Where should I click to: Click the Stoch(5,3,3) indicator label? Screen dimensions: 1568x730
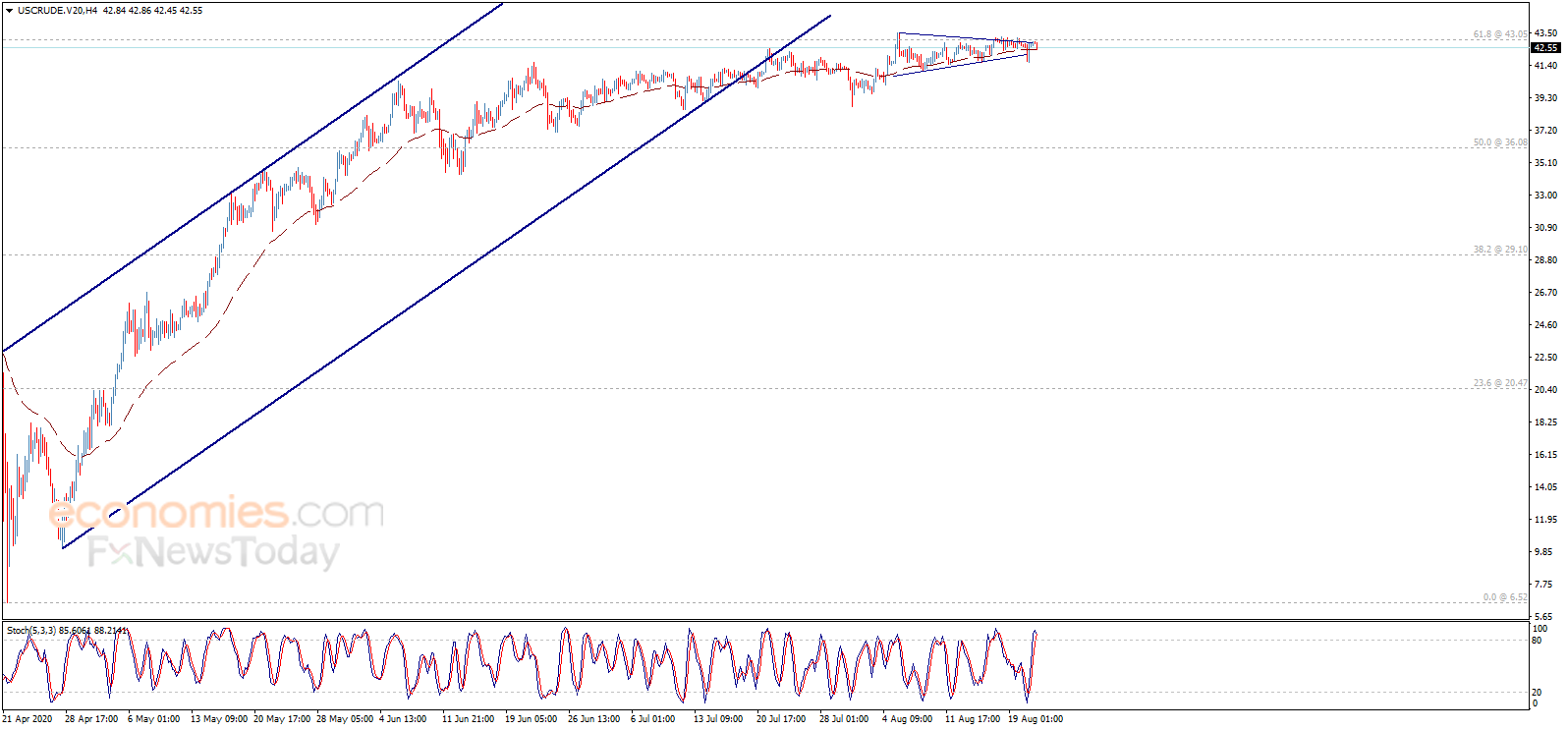(31, 631)
